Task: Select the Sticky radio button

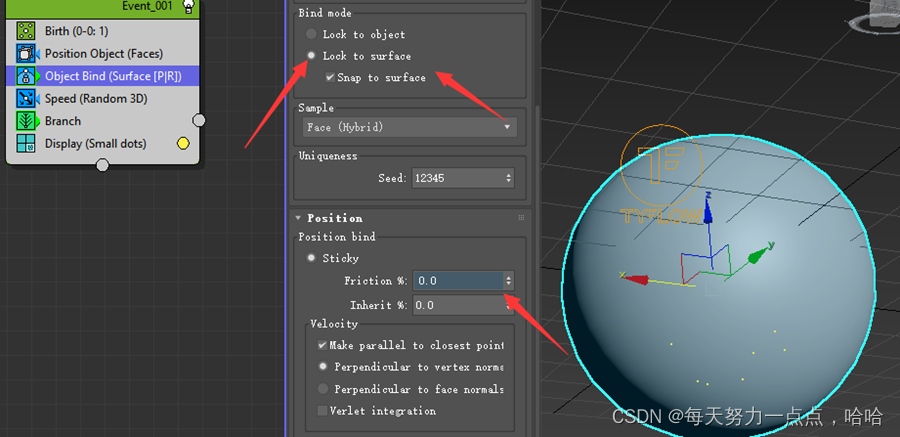Action: [x=311, y=258]
